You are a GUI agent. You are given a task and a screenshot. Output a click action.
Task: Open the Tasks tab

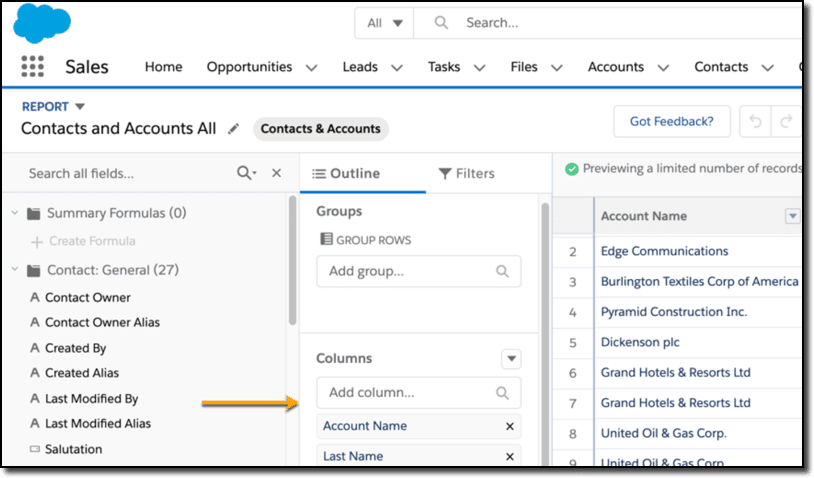tap(444, 67)
